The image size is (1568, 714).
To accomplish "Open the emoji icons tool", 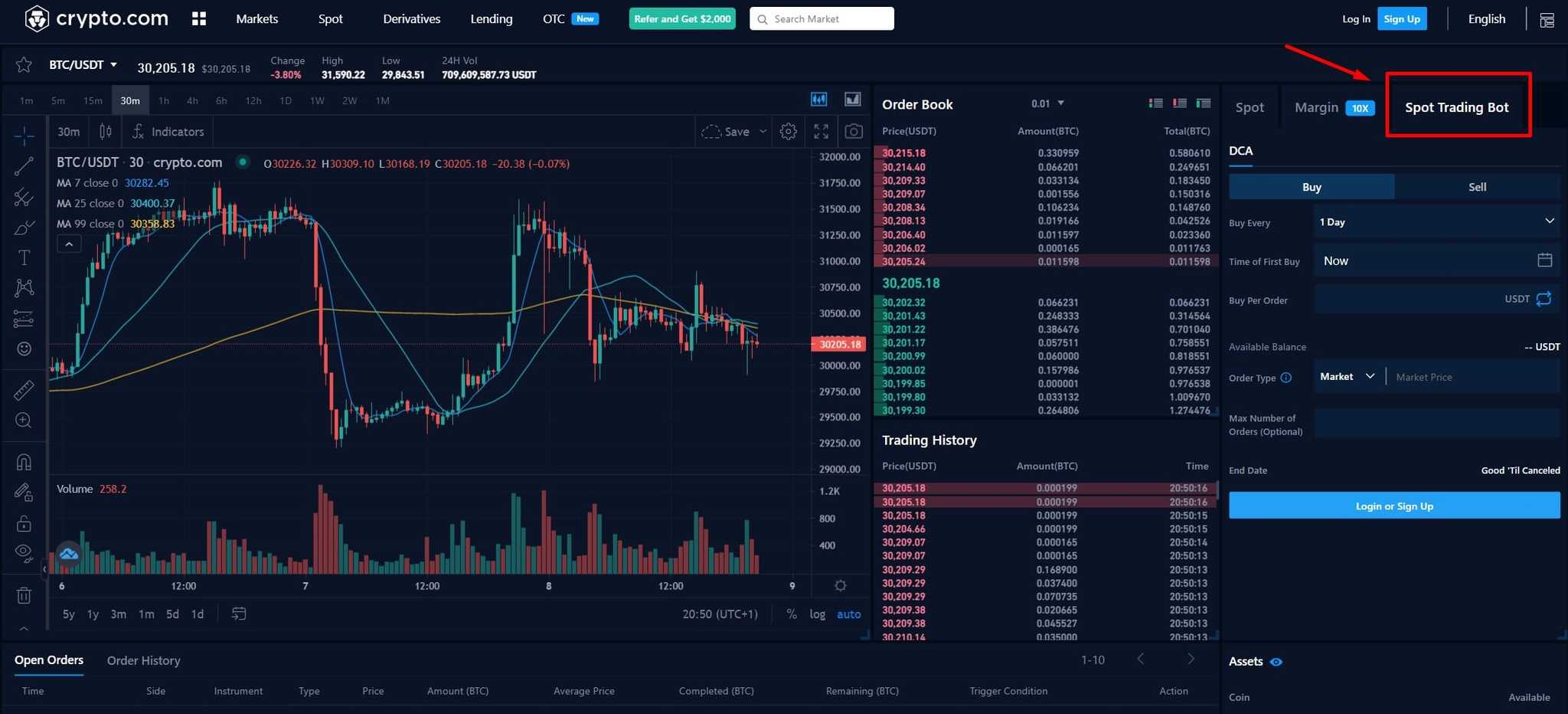I will pos(24,349).
